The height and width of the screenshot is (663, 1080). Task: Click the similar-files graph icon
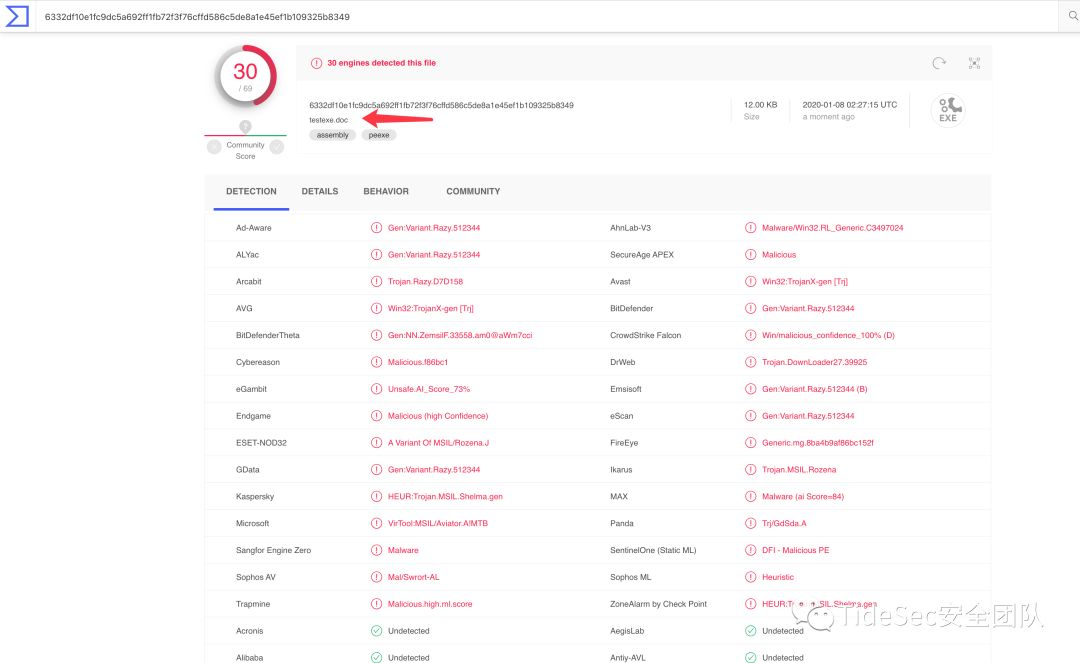coord(974,63)
